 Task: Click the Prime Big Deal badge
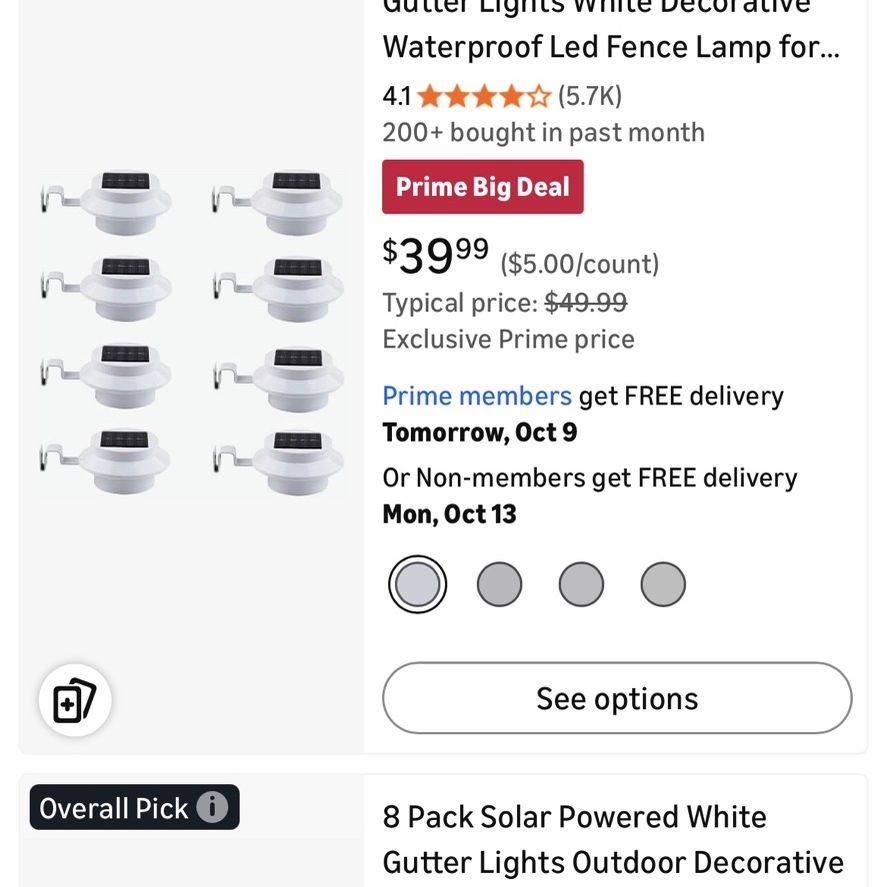(483, 187)
